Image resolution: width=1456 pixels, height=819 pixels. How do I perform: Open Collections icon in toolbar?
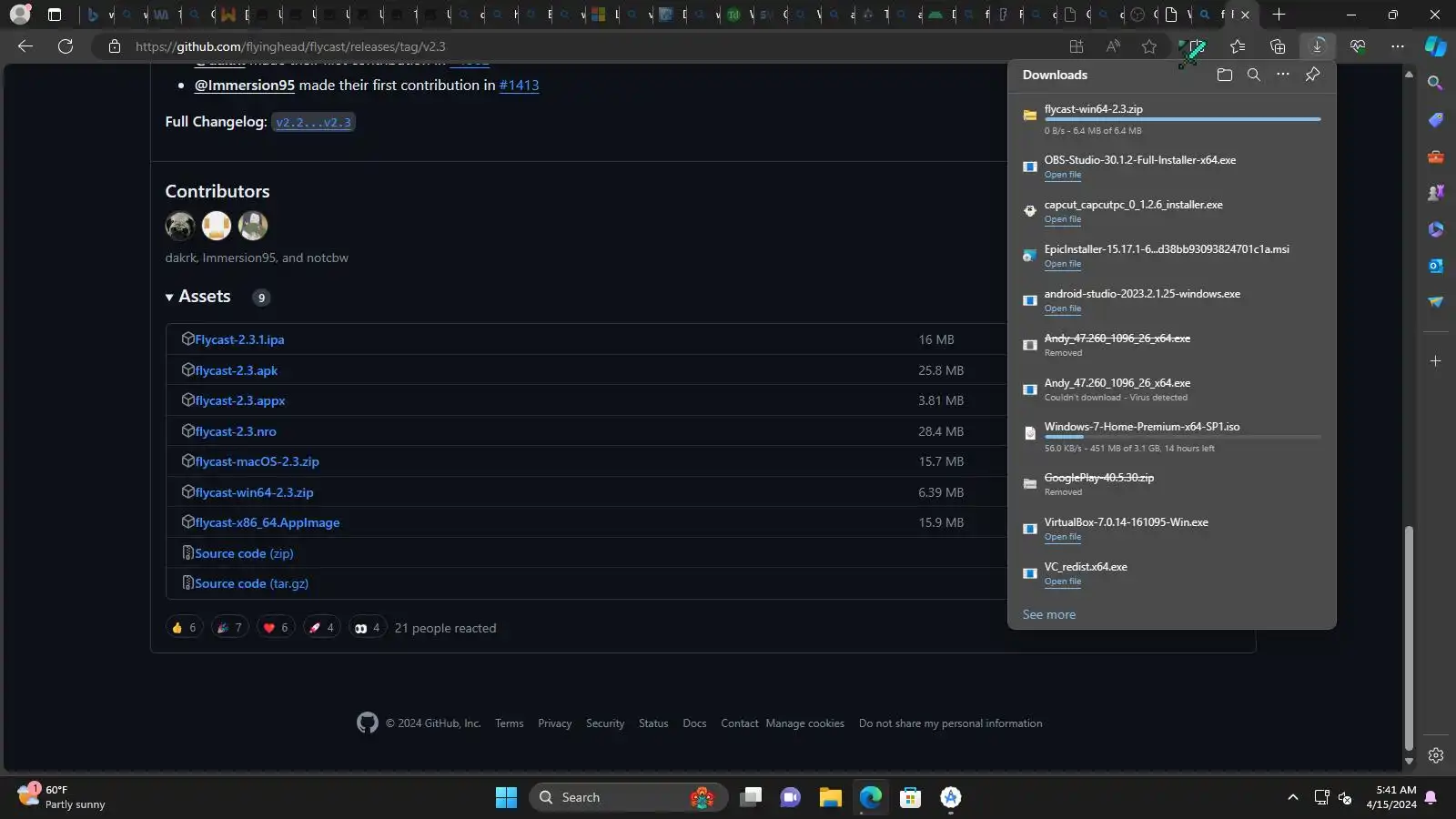1278,46
